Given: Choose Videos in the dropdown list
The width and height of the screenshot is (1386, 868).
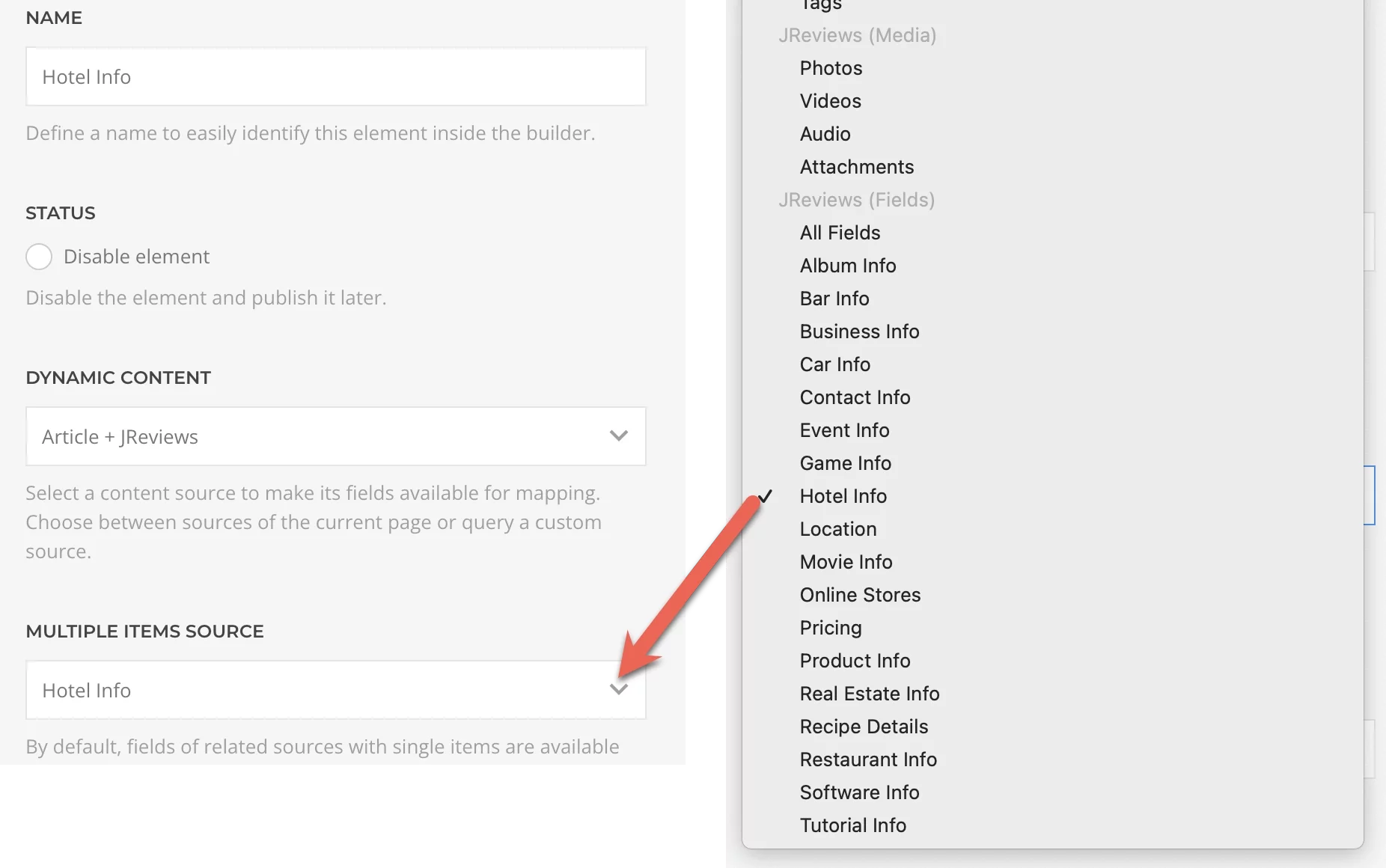Looking at the screenshot, I should point(830,101).
